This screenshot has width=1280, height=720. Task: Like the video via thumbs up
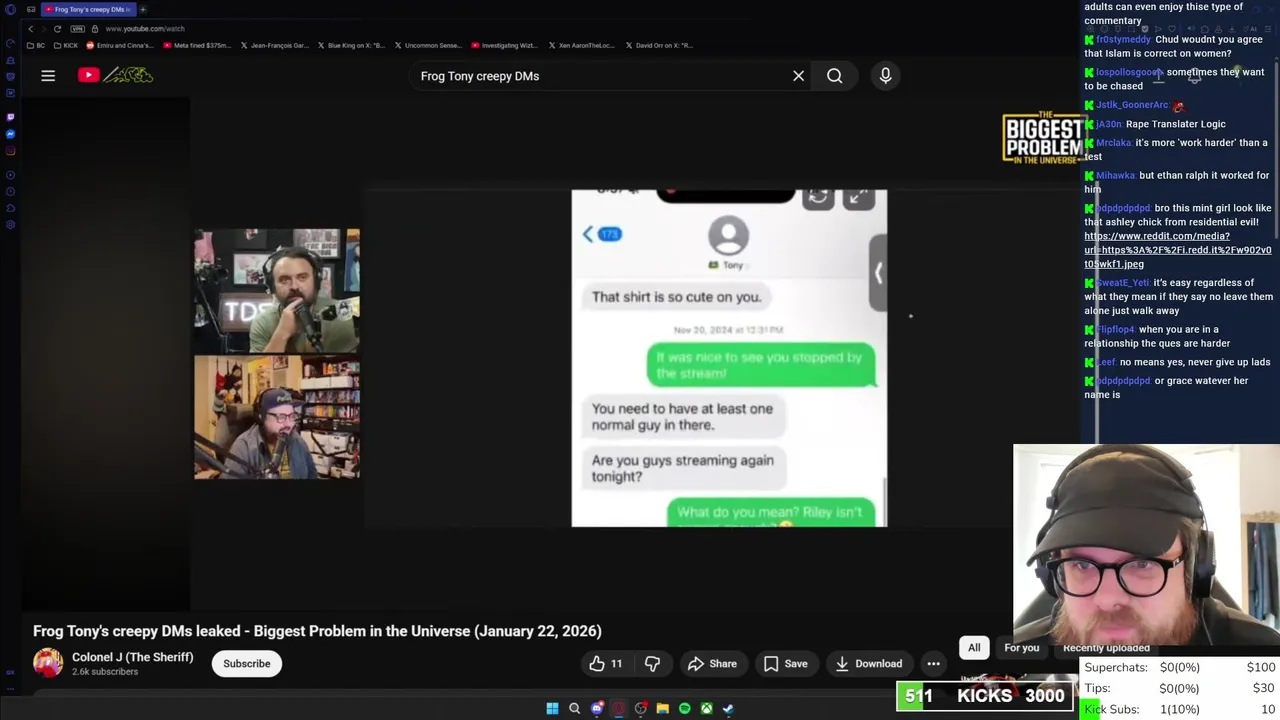pyautogui.click(x=606, y=663)
